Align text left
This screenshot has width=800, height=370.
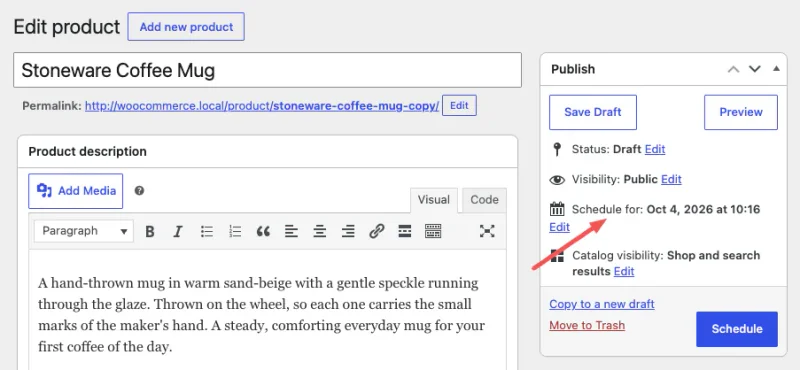coord(291,231)
